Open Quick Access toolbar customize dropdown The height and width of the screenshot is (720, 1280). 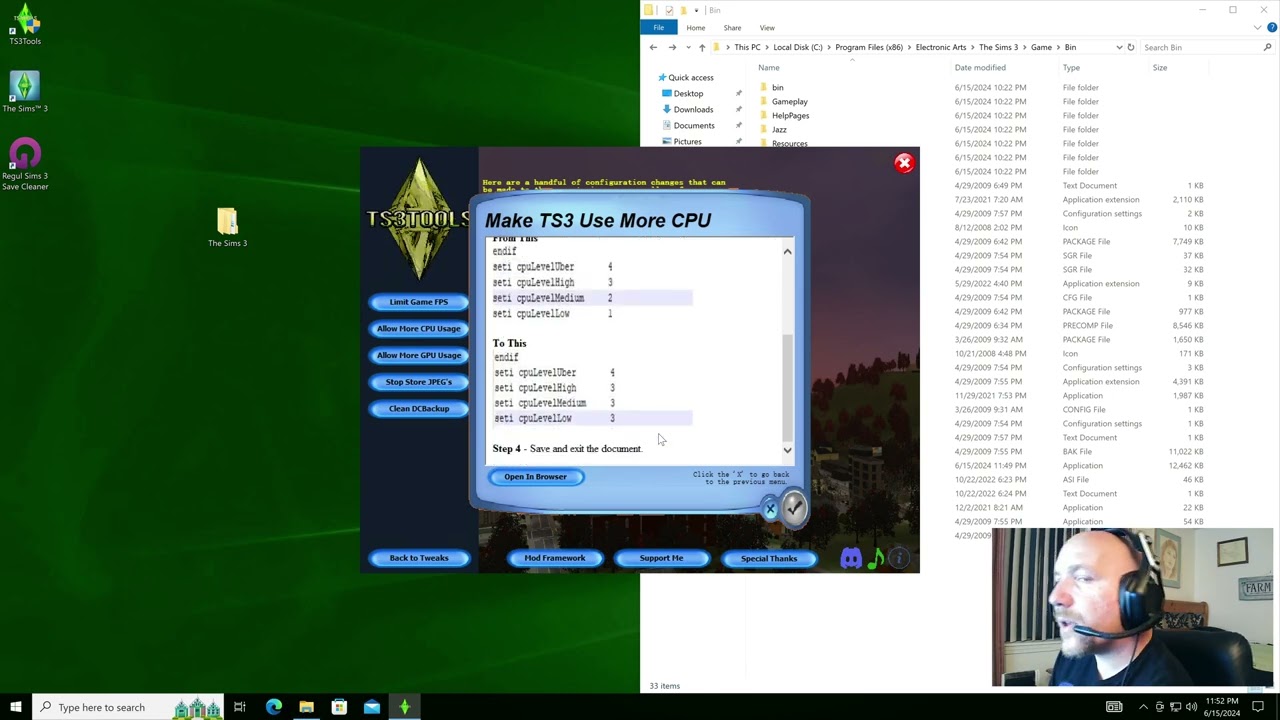coord(696,10)
